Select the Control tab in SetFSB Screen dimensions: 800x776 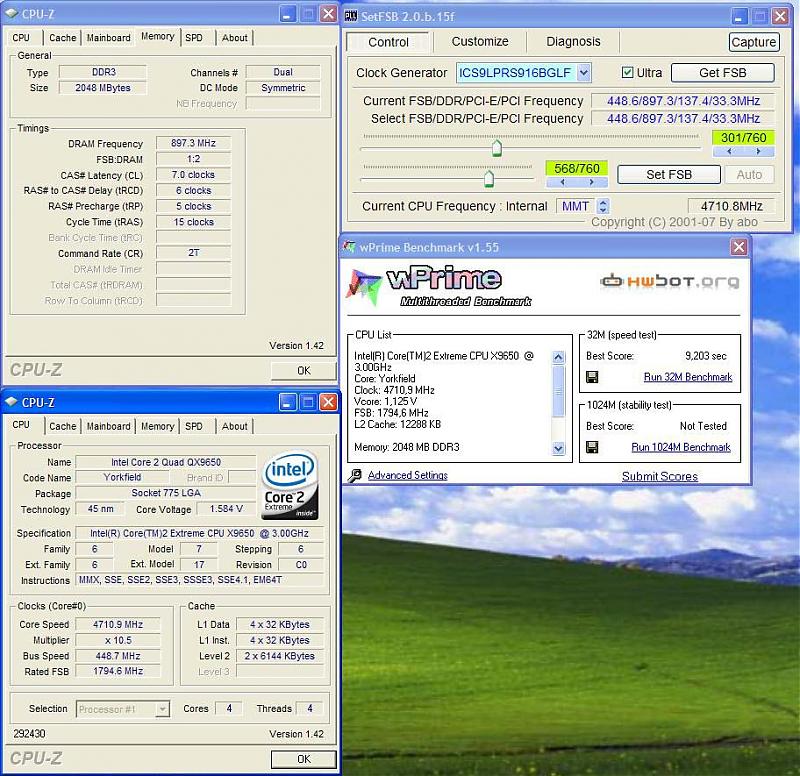pos(388,42)
